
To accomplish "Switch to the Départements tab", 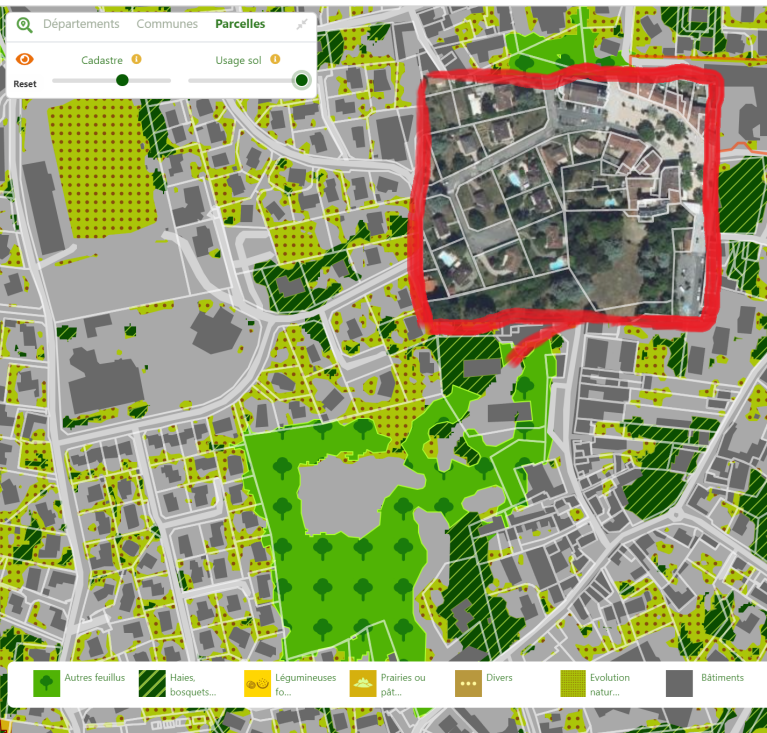I will (x=81, y=24).
